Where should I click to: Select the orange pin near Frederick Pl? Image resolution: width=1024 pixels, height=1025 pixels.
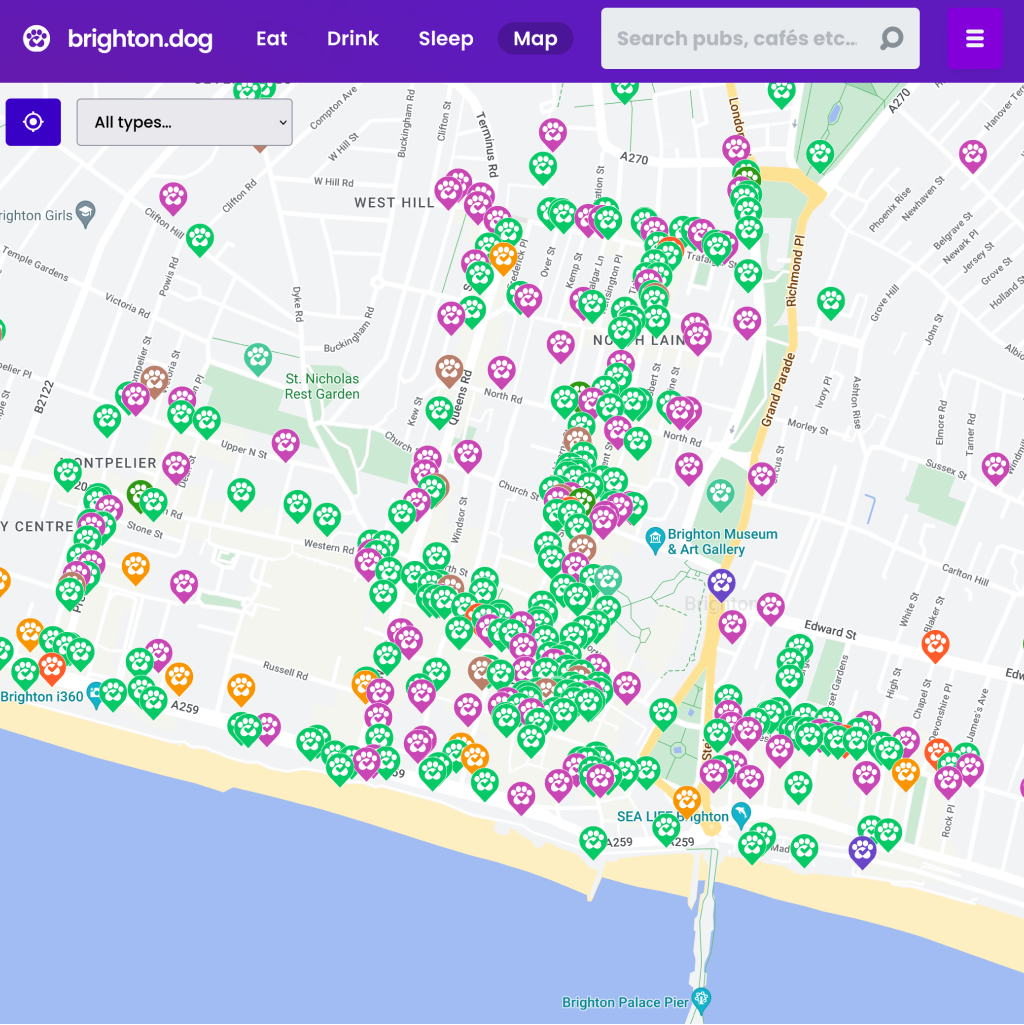pos(503,258)
